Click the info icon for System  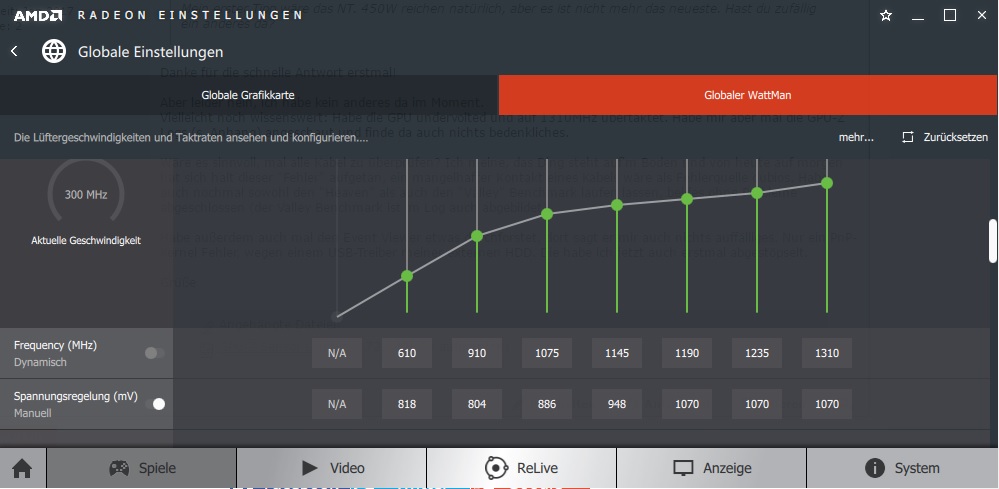(874, 469)
